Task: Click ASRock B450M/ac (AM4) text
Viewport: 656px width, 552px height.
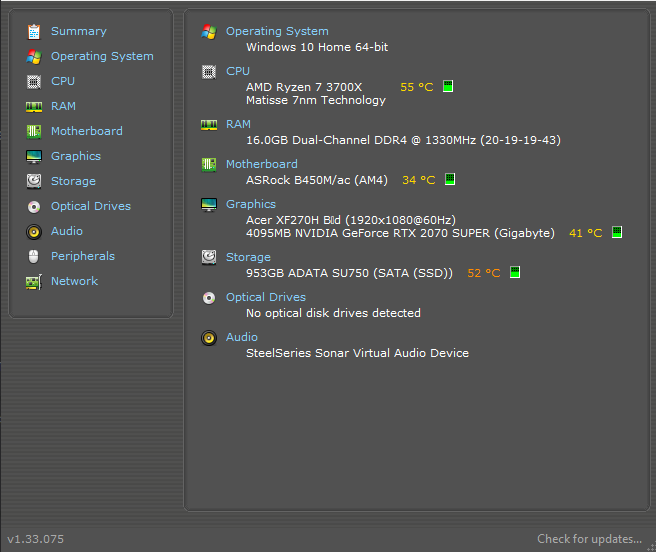Action: tap(317, 180)
